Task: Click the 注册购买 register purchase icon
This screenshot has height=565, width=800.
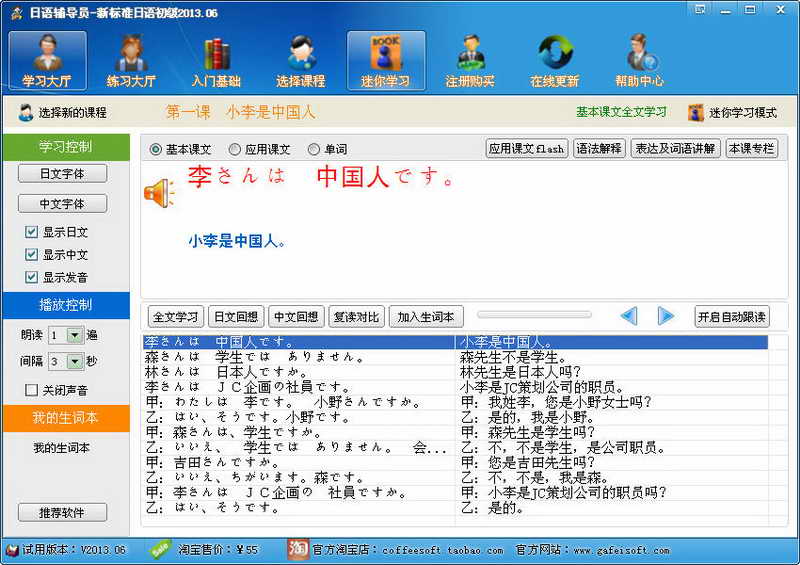Action: click(x=470, y=60)
